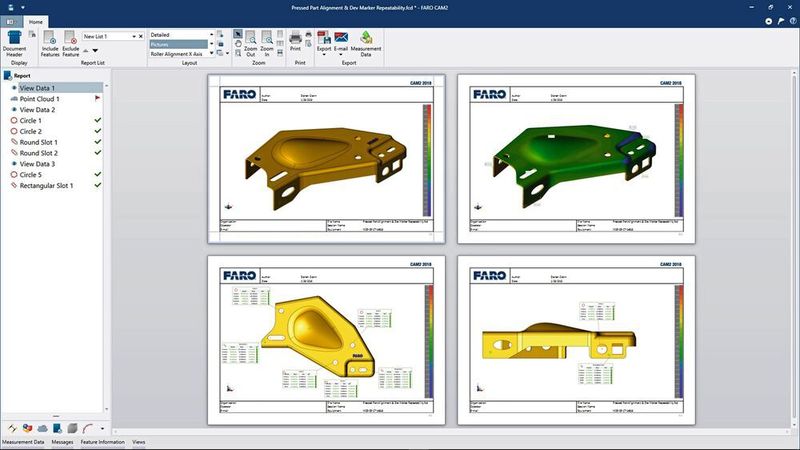Open the side-view report page thumbnail
The width and height of the screenshot is (800, 450).
tap(577, 340)
